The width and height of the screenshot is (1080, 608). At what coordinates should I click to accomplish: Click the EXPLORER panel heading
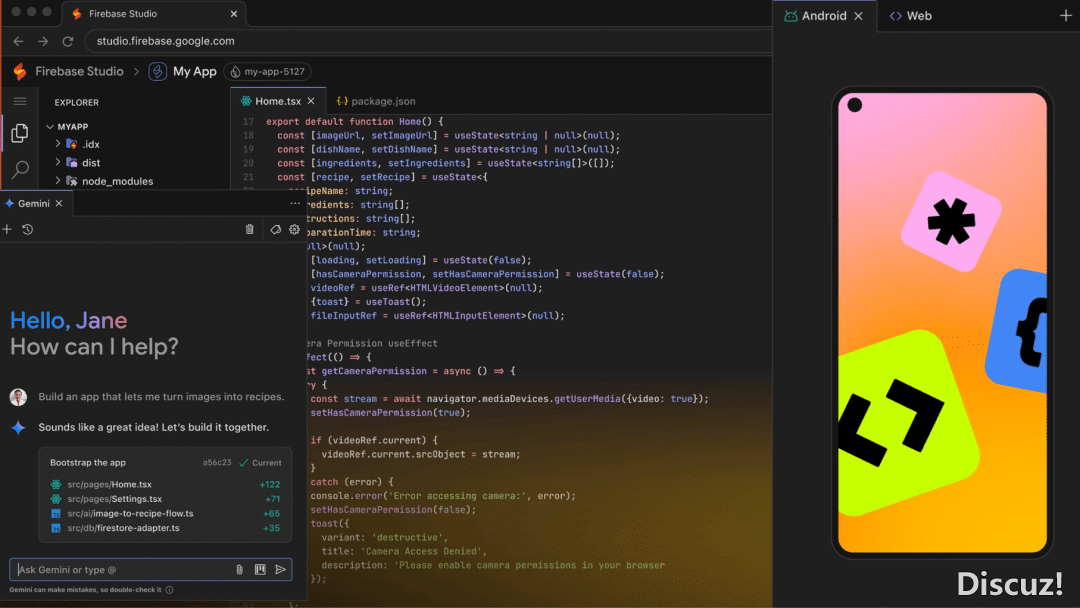[76, 103]
